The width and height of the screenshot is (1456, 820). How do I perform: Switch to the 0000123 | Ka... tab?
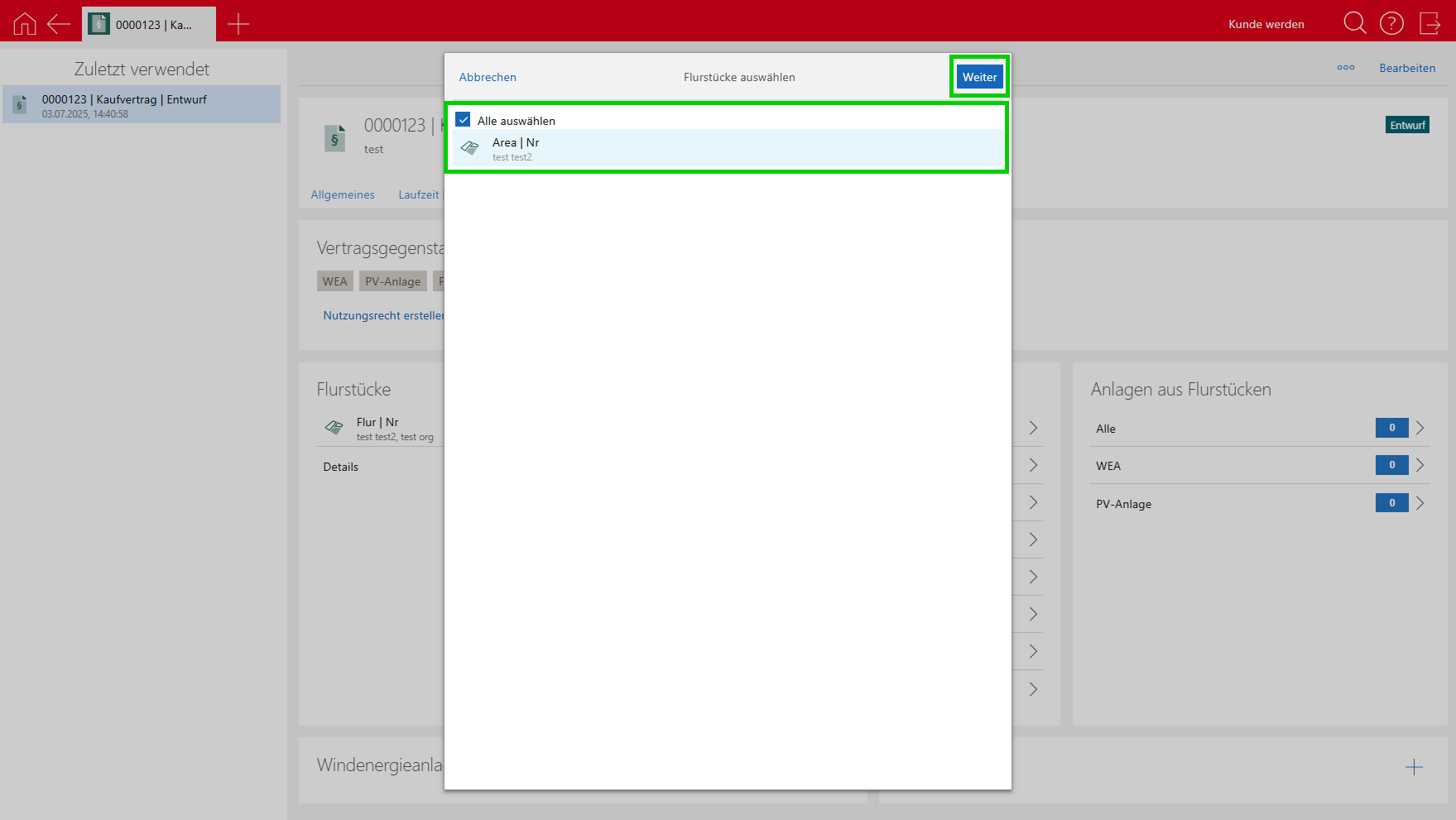(149, 25)
